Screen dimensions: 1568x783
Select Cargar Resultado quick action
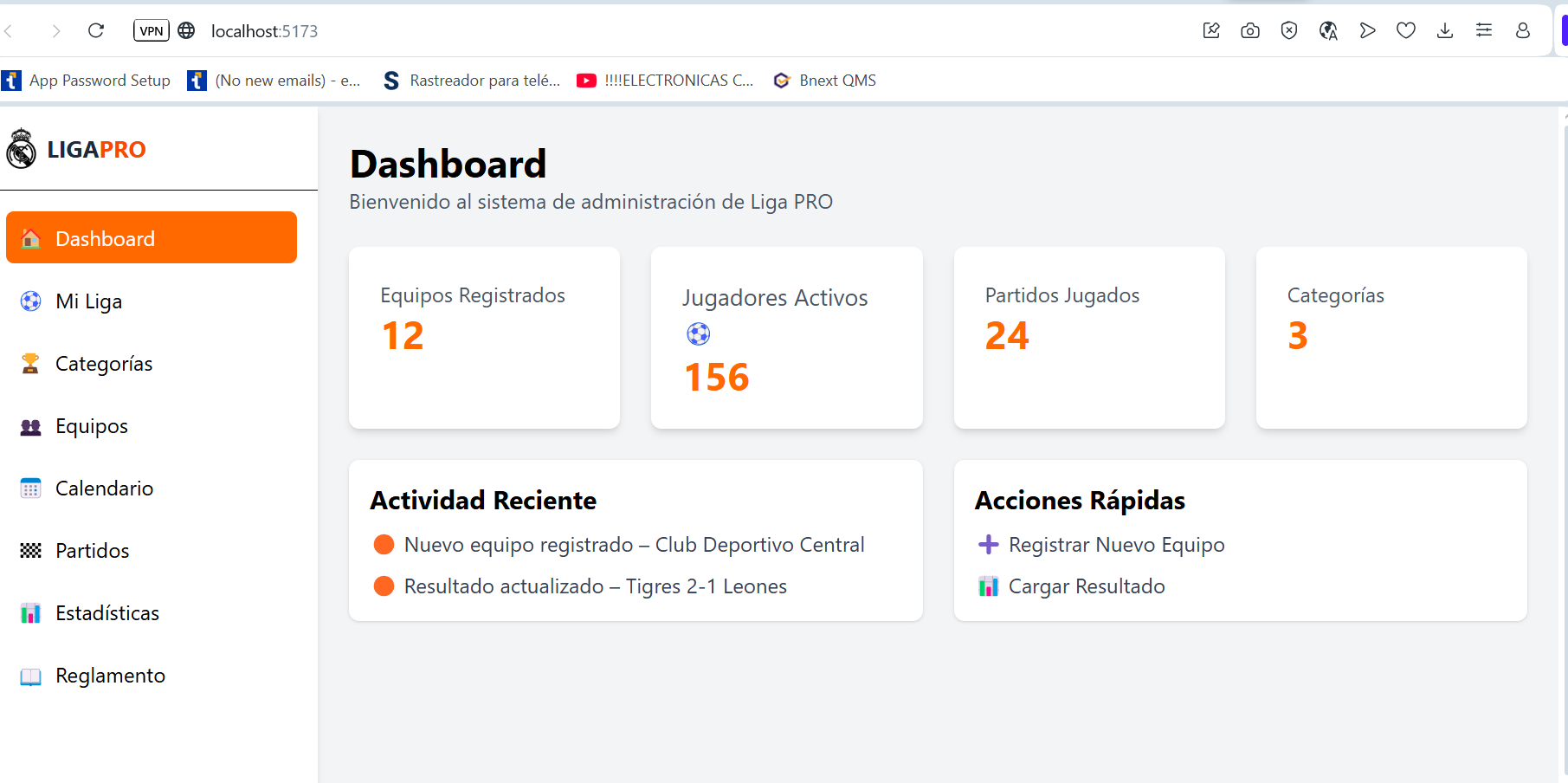(1086, 586)
